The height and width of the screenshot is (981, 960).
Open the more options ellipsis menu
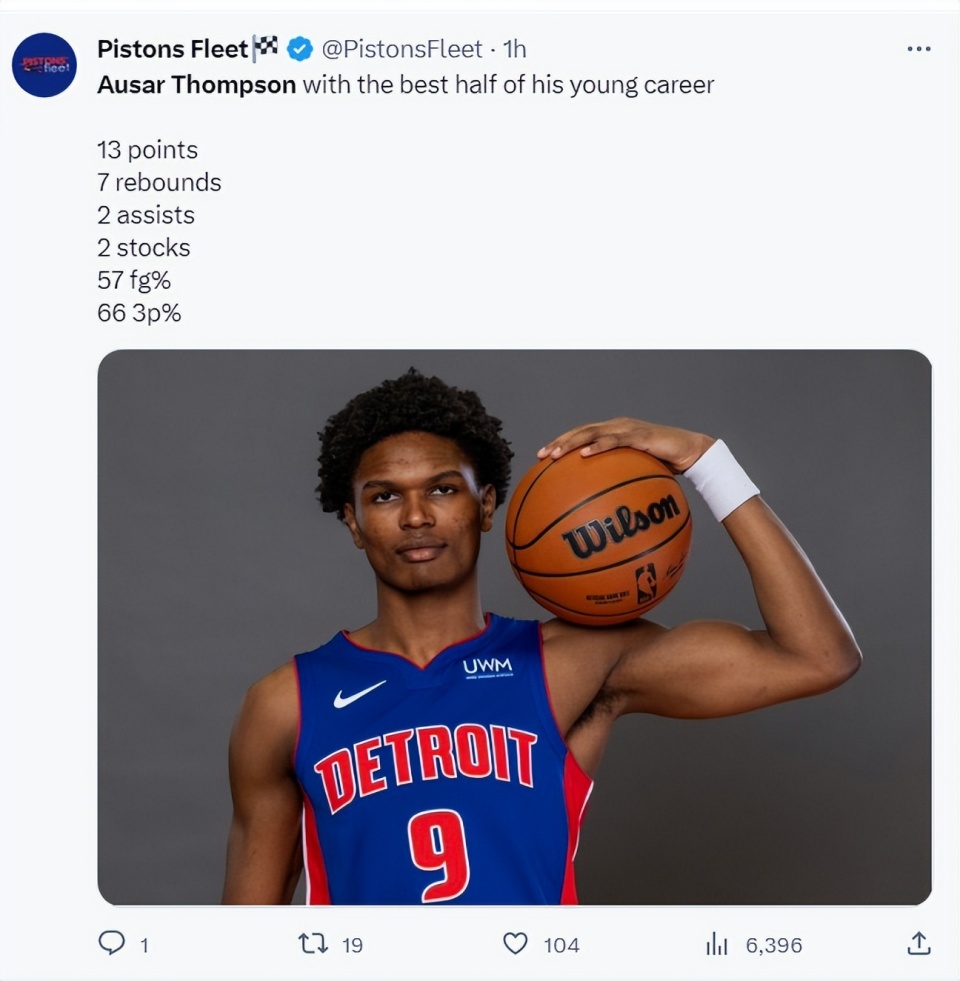(918, 48)
